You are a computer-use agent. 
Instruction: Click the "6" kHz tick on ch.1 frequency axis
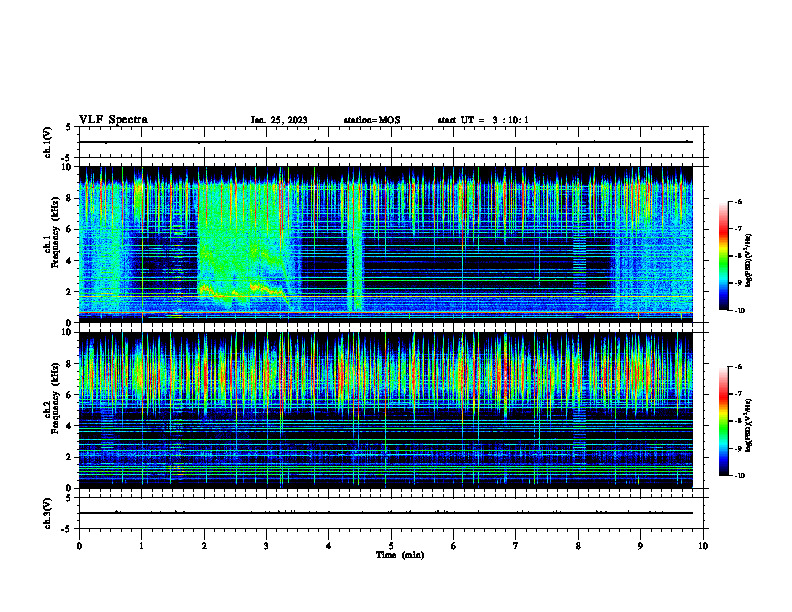click(x=69, y=229)
